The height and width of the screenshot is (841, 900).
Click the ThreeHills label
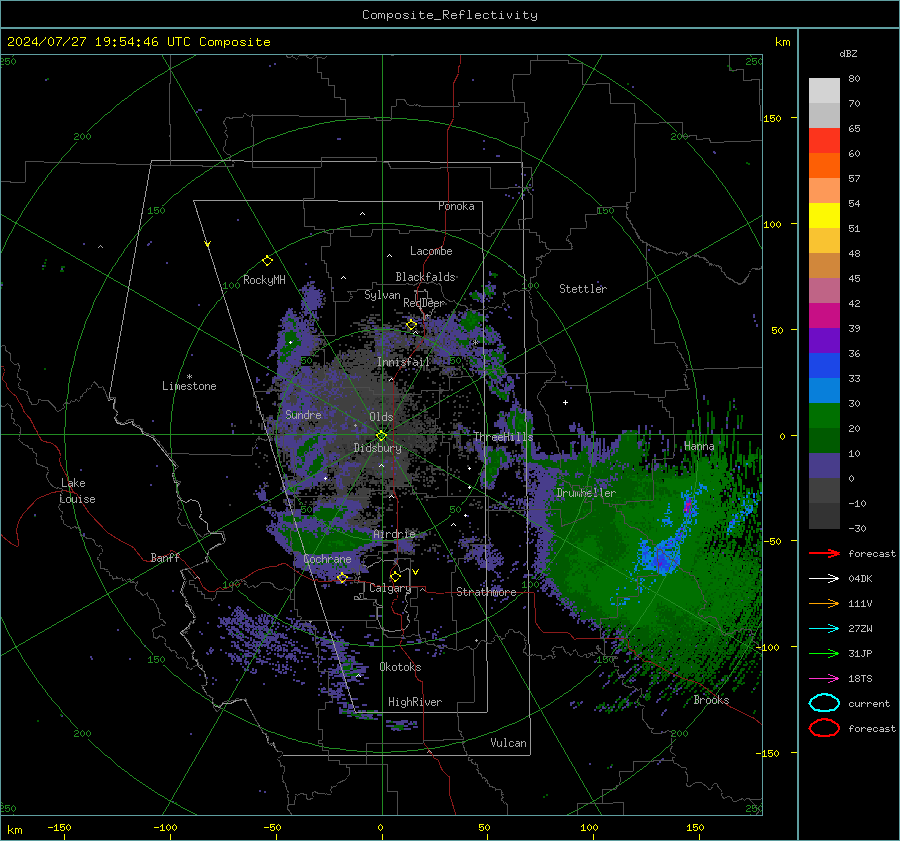pyautogui.click(x=503, y=437)
